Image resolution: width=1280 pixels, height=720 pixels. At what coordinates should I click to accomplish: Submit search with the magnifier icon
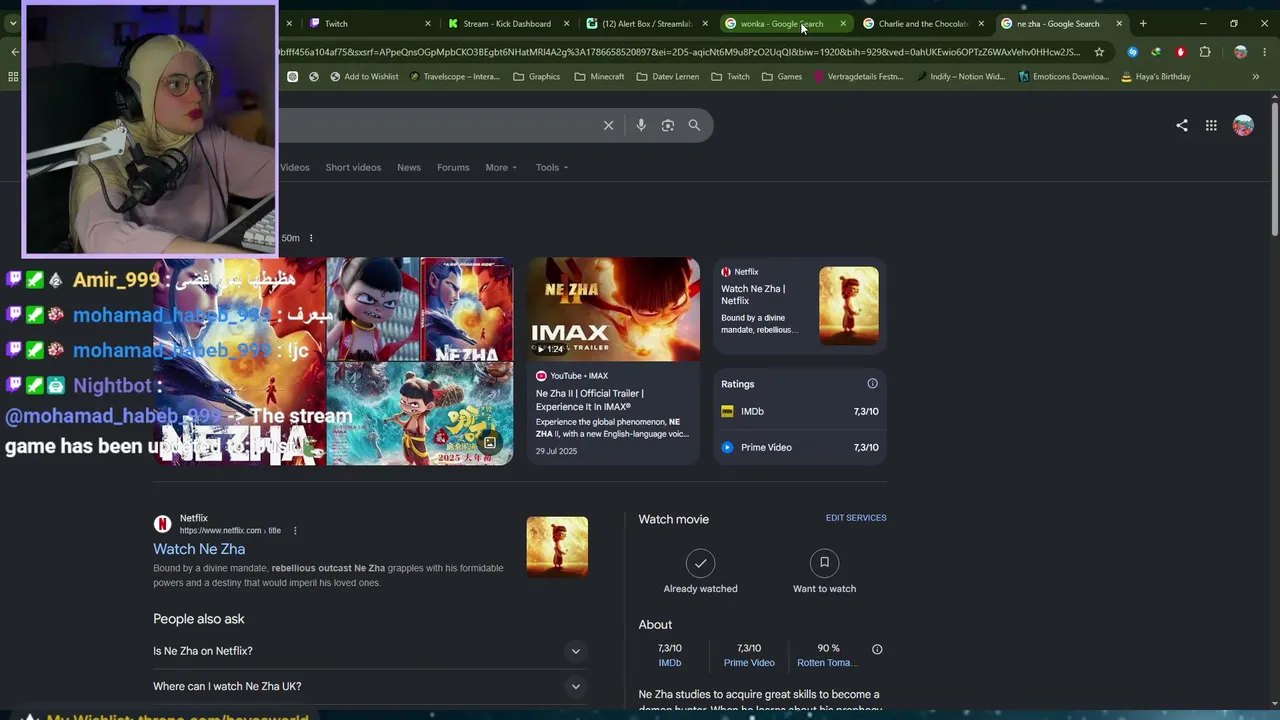[694, 125]
